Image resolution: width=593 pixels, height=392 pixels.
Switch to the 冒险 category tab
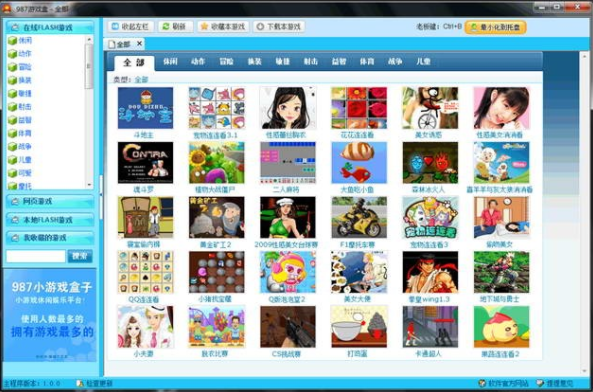(x=226, y=61)
